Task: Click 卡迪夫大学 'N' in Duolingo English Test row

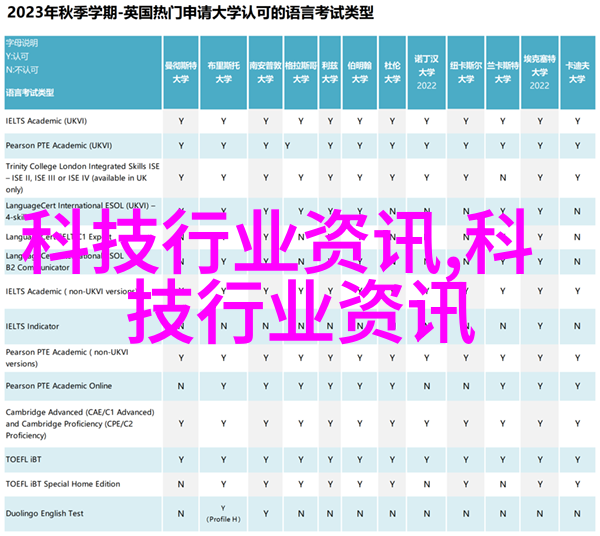Action: (577, 514)
